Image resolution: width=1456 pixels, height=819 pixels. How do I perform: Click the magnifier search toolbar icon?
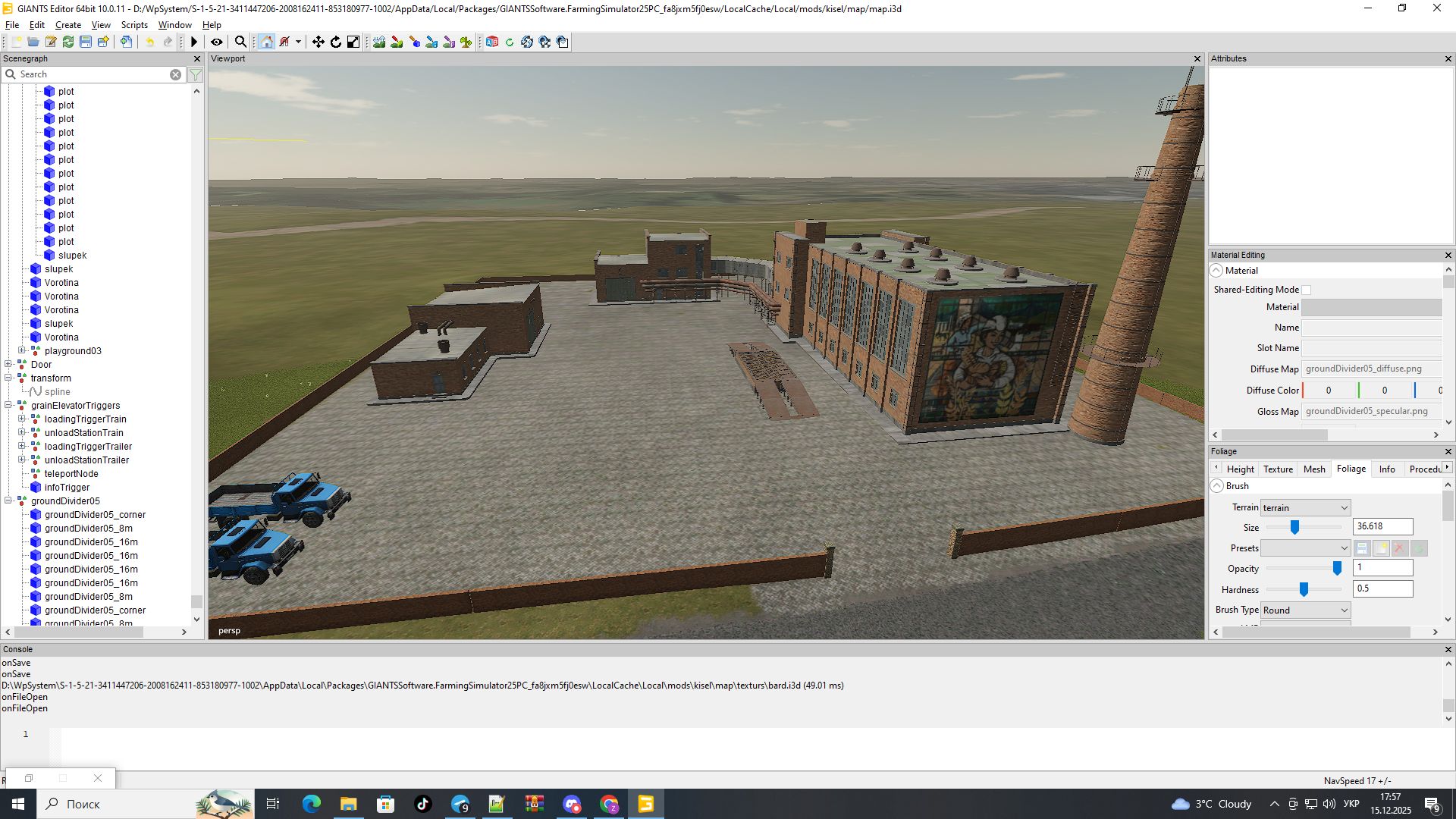(240, 42)
